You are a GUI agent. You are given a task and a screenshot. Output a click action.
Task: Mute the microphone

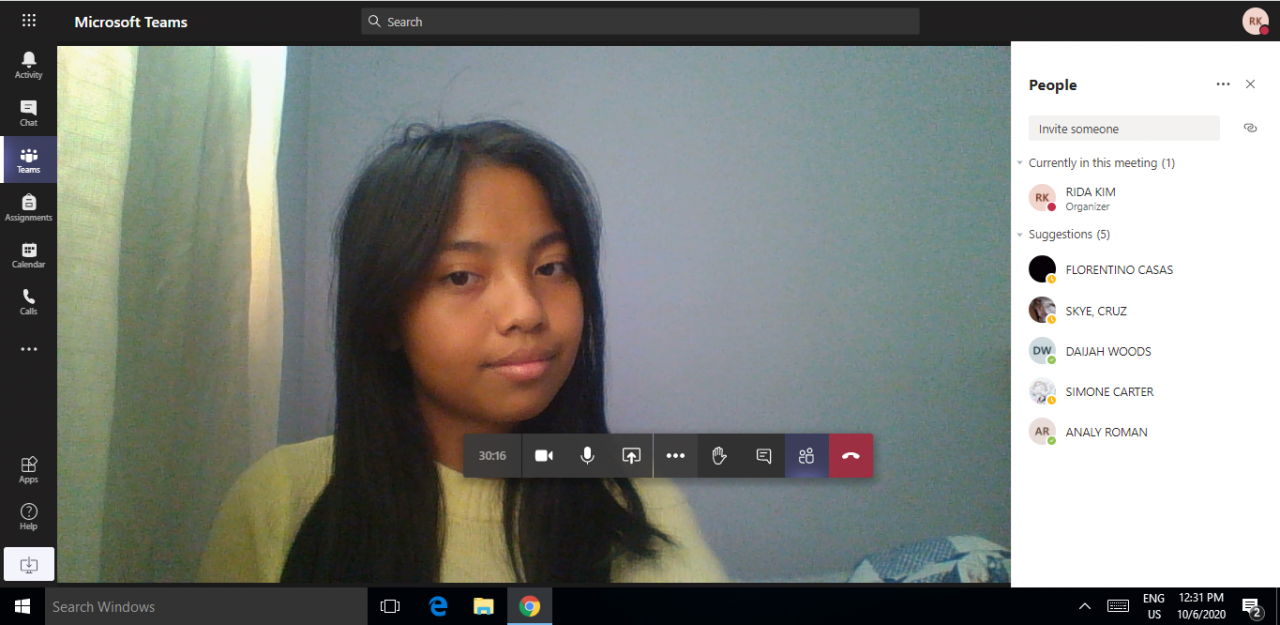tap(587, 456)
